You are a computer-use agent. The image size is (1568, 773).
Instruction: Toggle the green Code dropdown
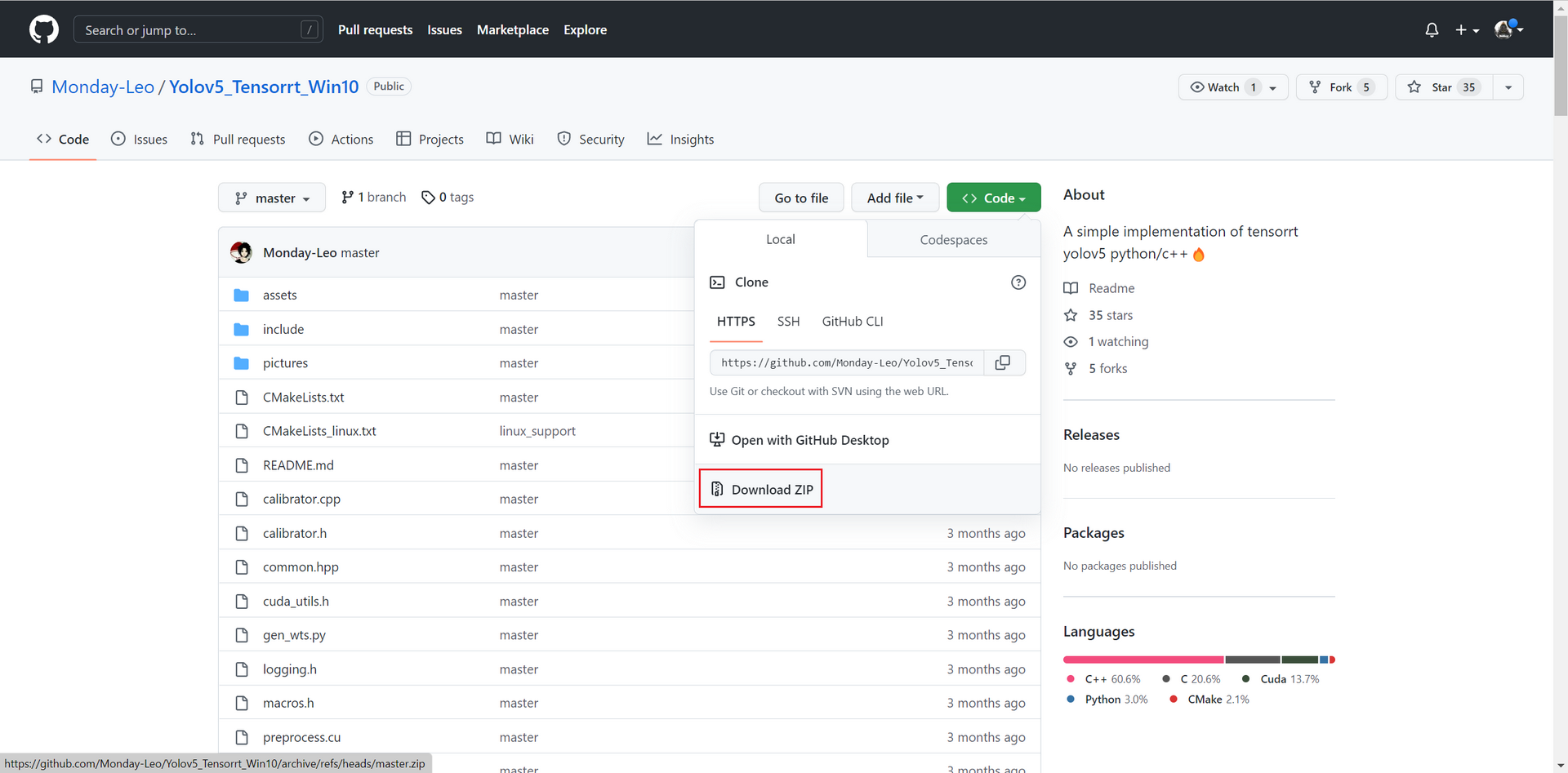[x=994, y=198]
